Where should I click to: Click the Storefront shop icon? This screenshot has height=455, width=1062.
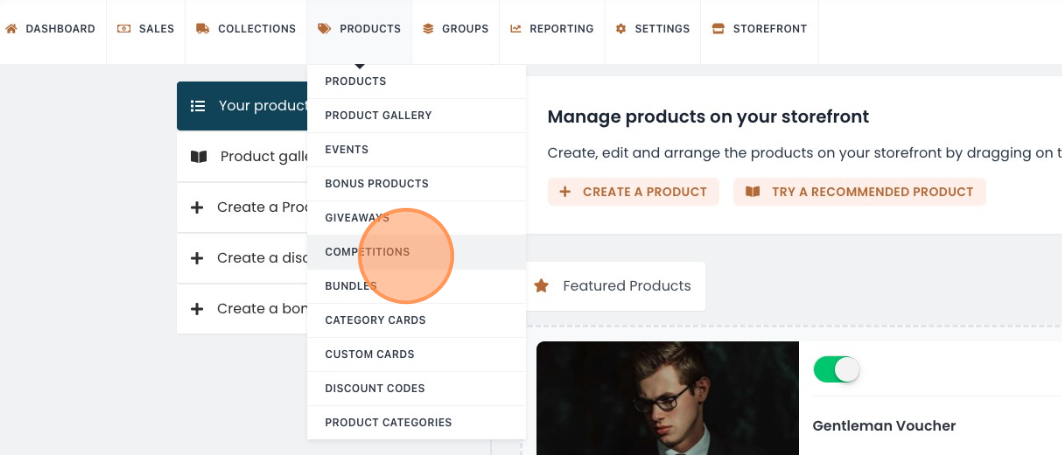[718, 29]
